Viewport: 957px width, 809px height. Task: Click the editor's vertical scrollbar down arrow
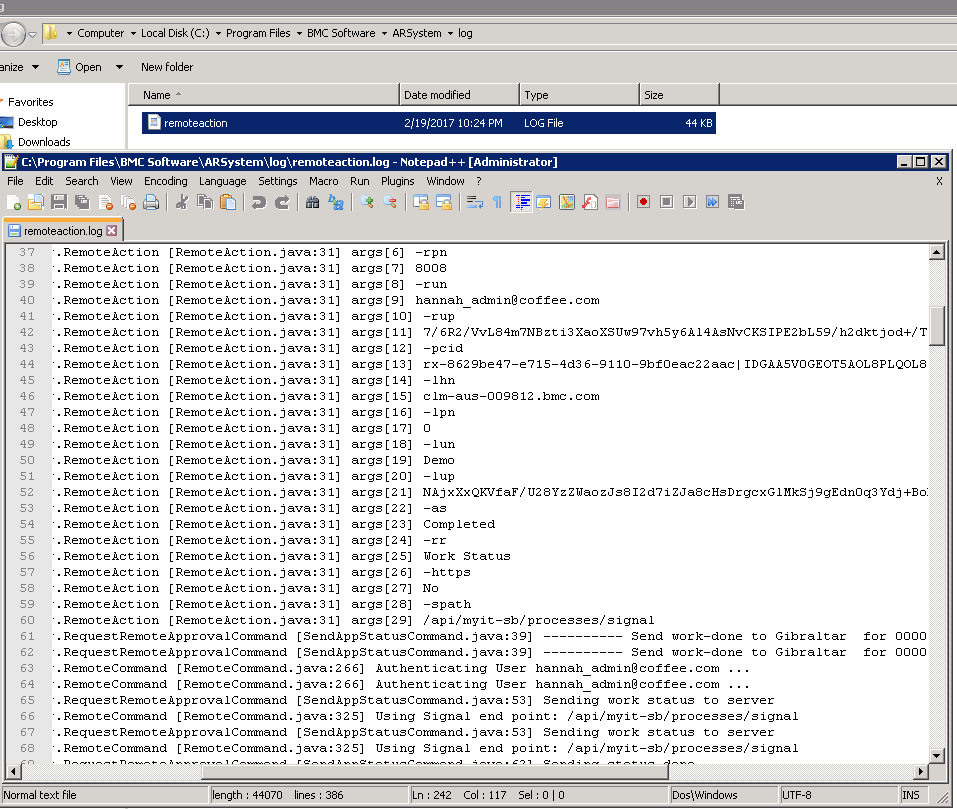coord(937,756)
